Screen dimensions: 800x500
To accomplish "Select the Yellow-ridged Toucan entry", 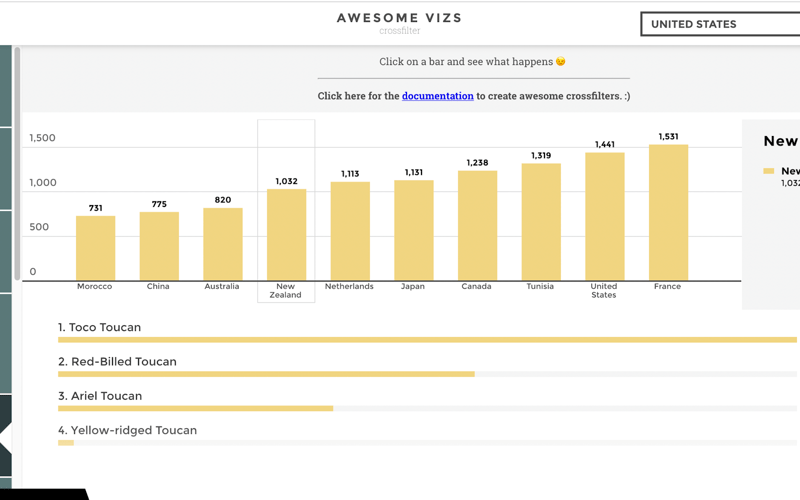I will point(127,431).
